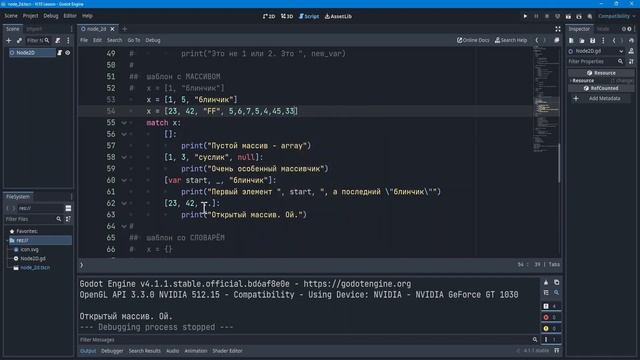Click the Filter Nodes search field
The image size is (640, 360).
[38, 40]
